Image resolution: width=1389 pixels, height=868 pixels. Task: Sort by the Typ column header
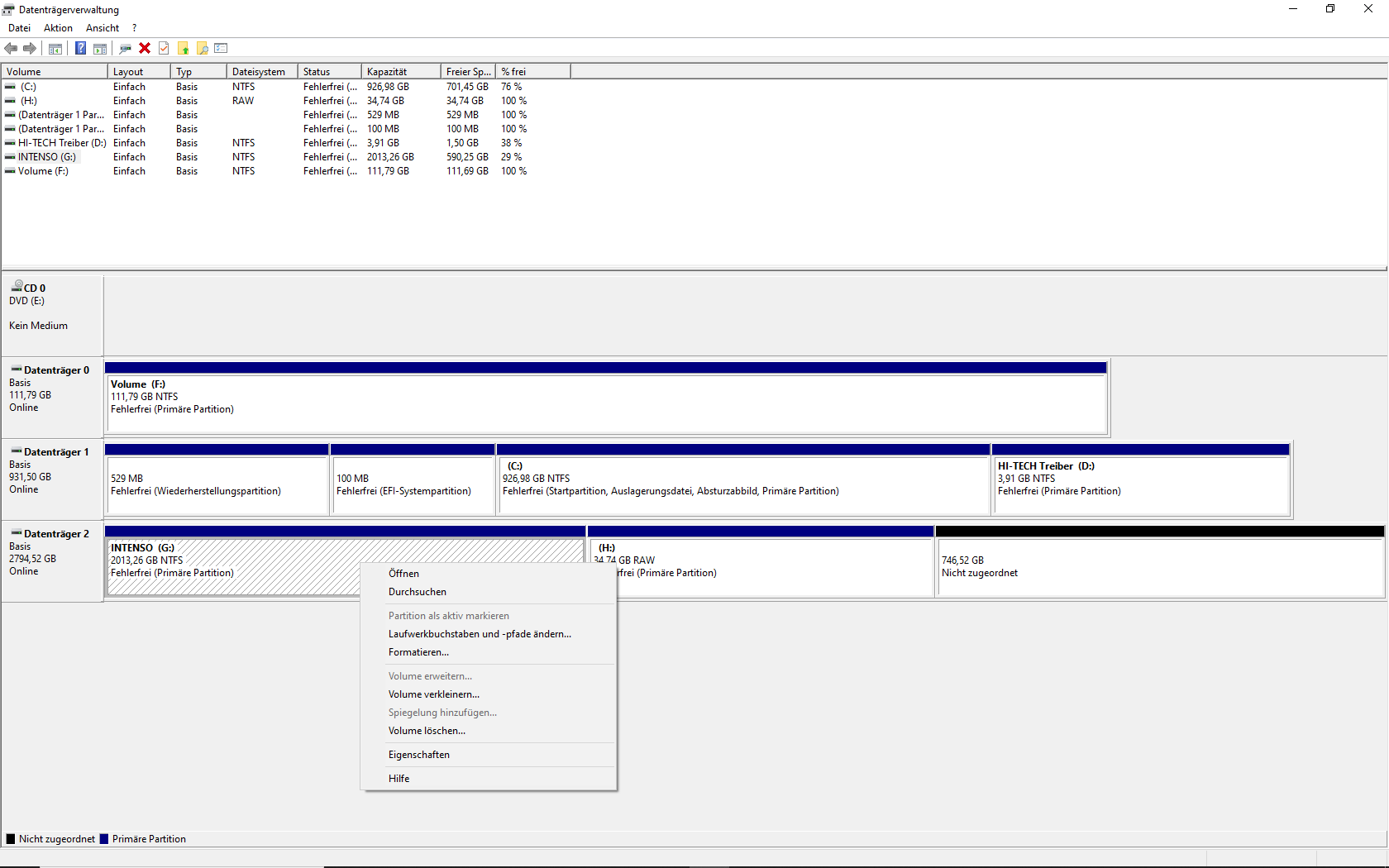coord(198,72)
